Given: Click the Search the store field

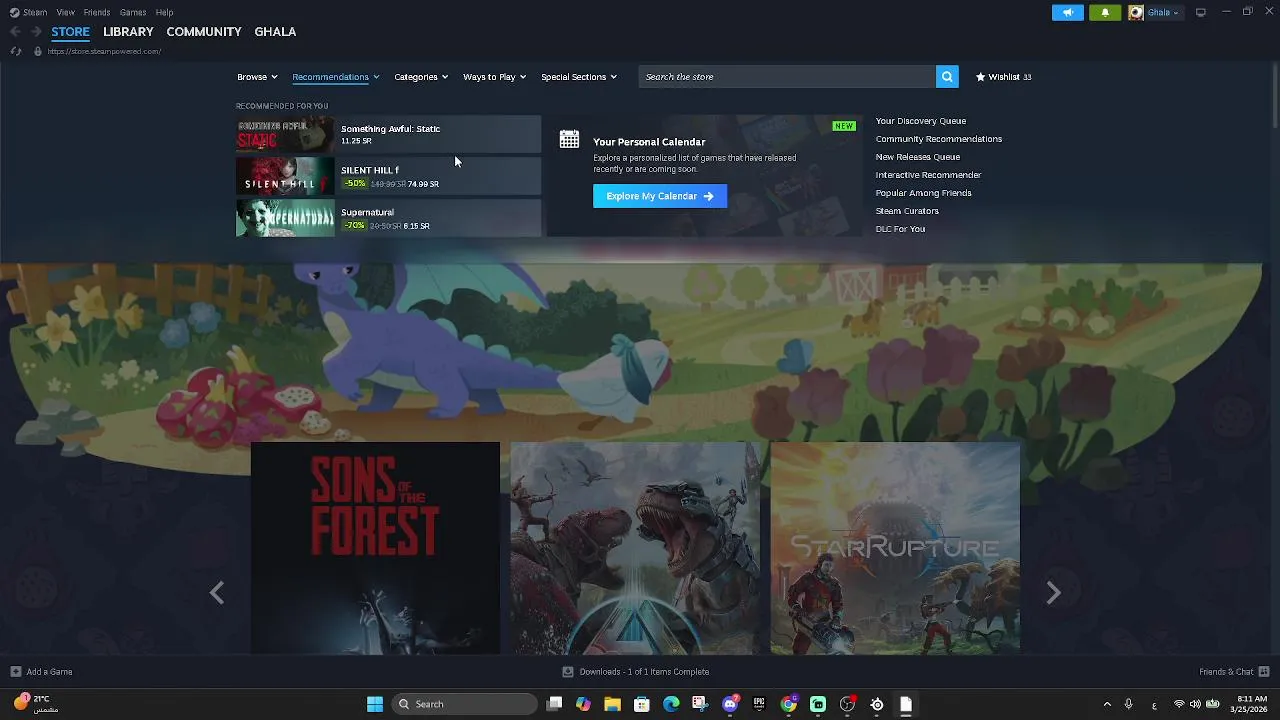Looking at the screenshot, I should [x=787, y=76].
